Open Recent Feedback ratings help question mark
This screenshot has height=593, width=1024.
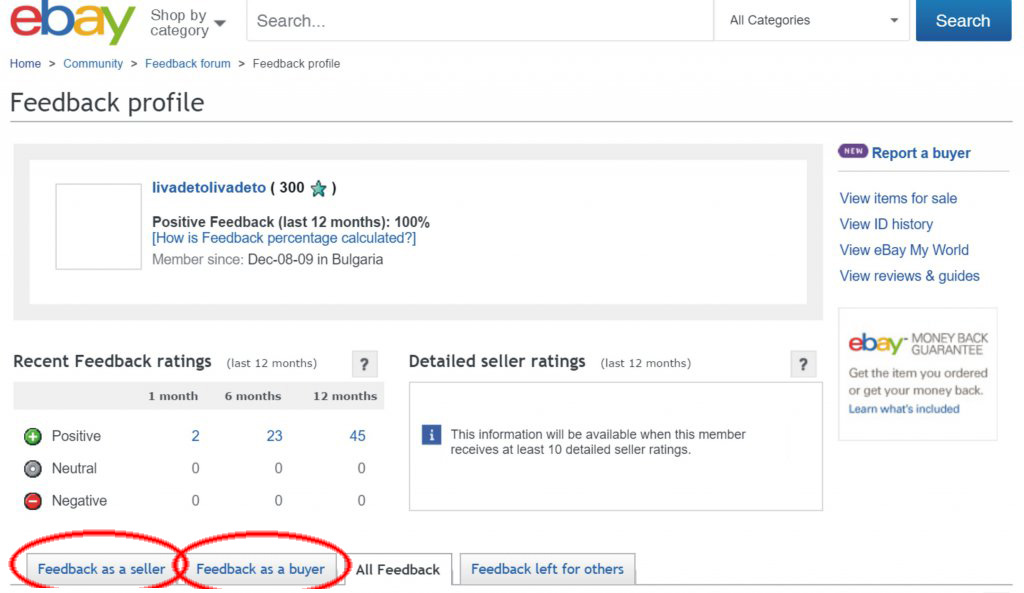click(365, 364)
